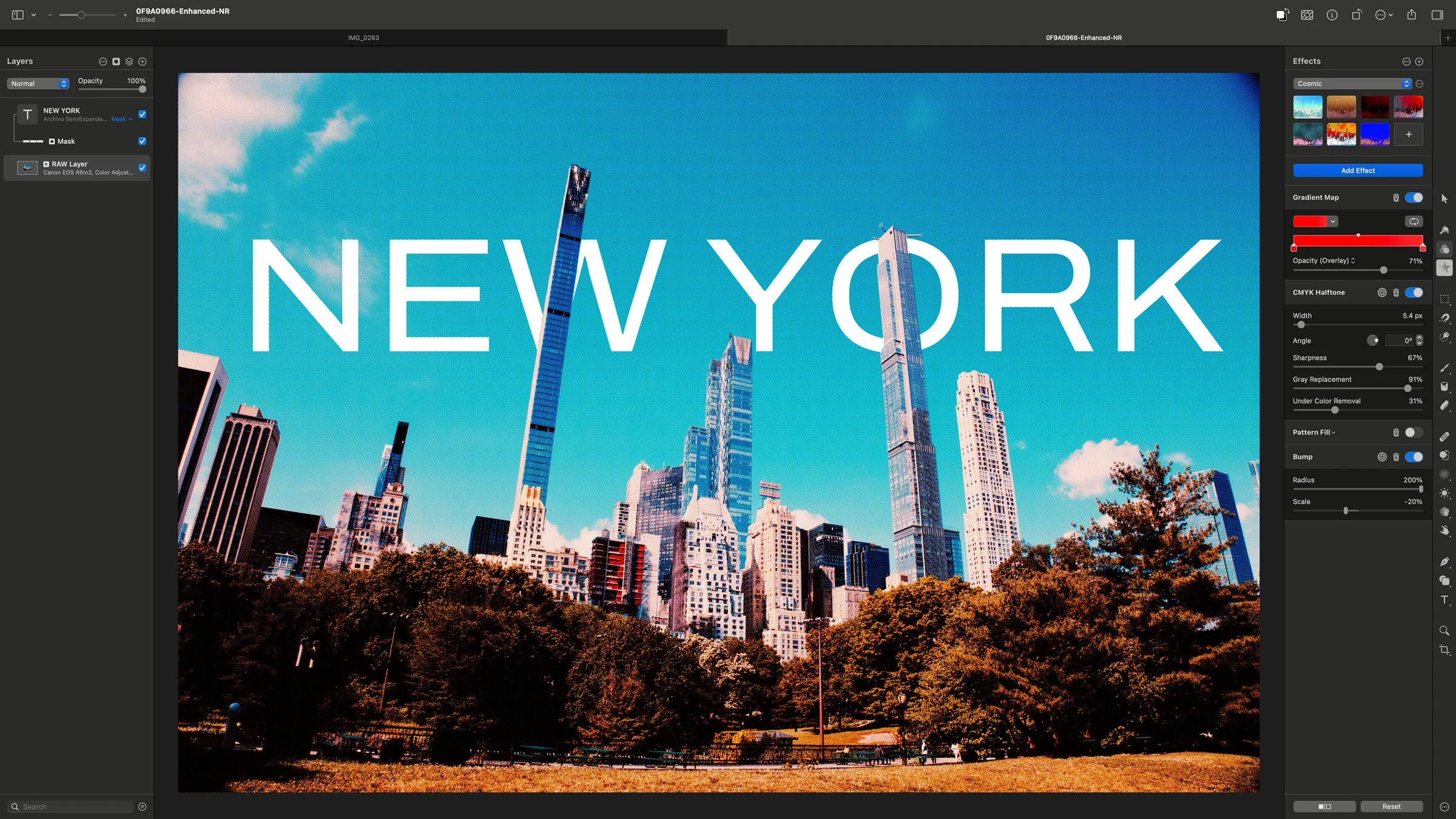Click the Reset button in Effects panel

1391,806
